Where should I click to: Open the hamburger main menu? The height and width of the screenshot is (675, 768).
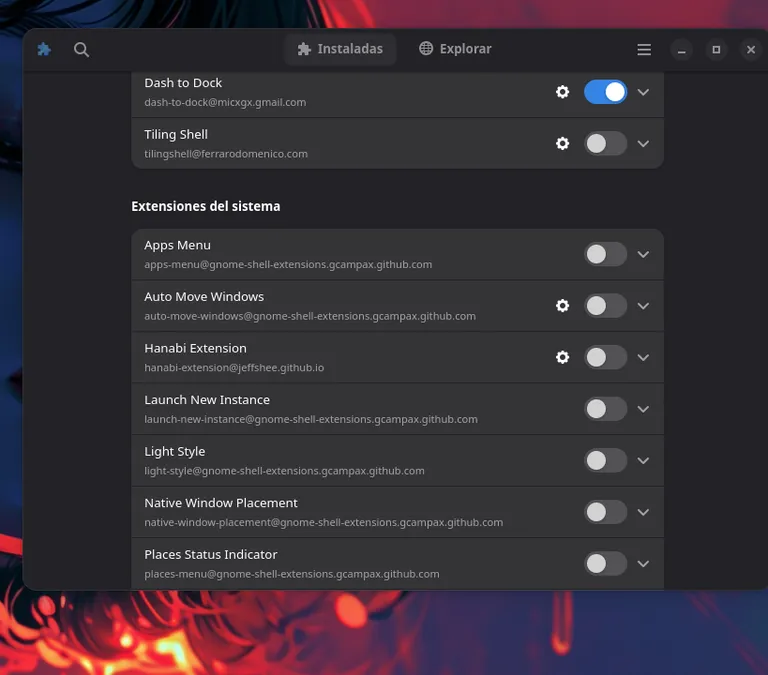click(644, 49)
